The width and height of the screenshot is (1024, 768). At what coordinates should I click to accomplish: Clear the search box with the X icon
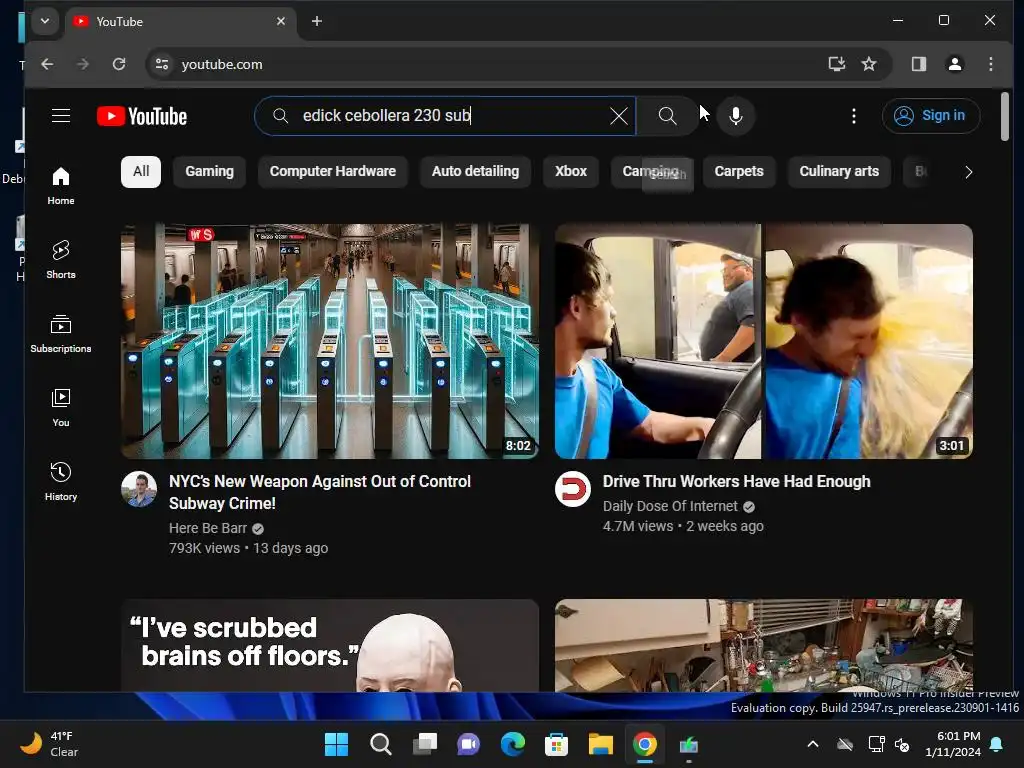618,116
